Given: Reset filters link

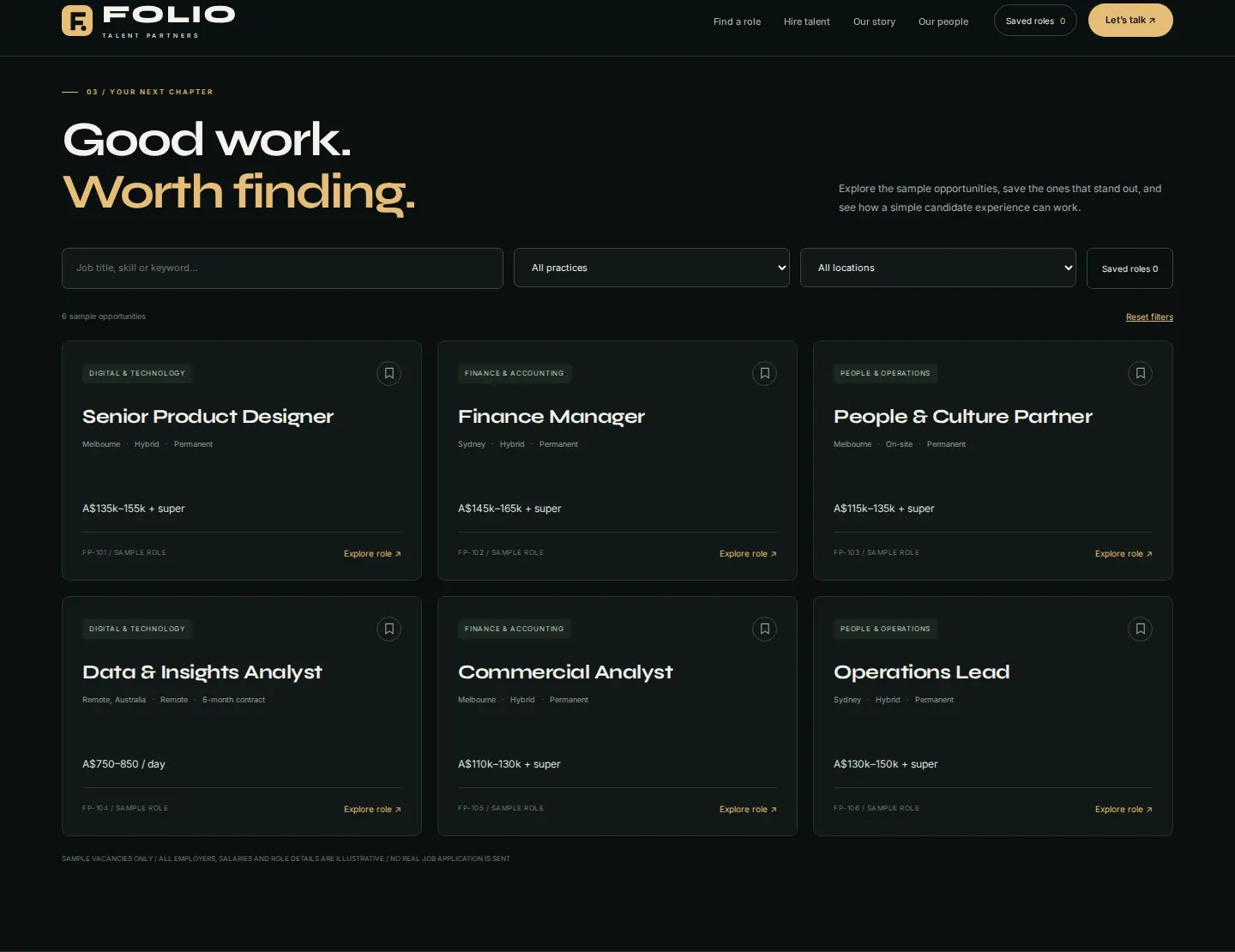Looking at the screenshot, I should [x=1149, y=317].
